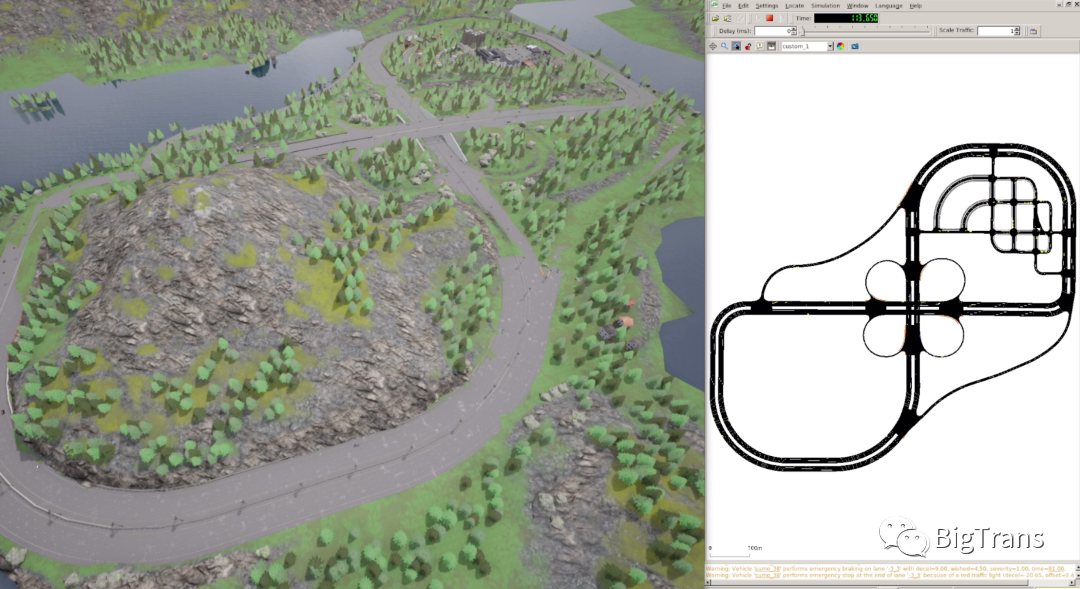Viewport: 1080px width, 589px height.
Task: Click the Delay (ms) spinner arrows
Action: click(x=794, y=31)
